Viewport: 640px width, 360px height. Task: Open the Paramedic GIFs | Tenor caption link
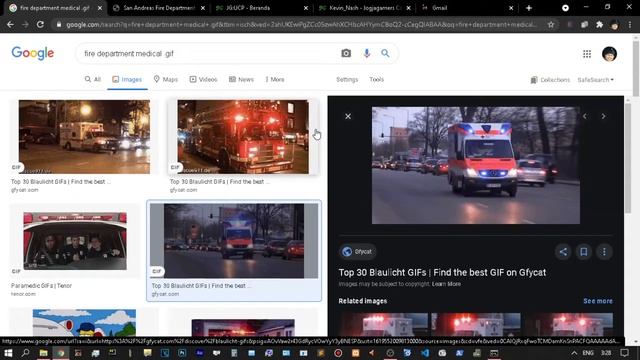pyautogui.click(x=41, y=286)
